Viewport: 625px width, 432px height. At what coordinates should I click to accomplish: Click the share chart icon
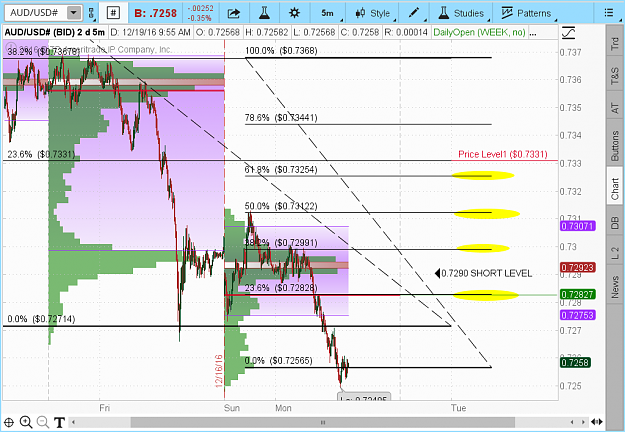pos(234,13)
